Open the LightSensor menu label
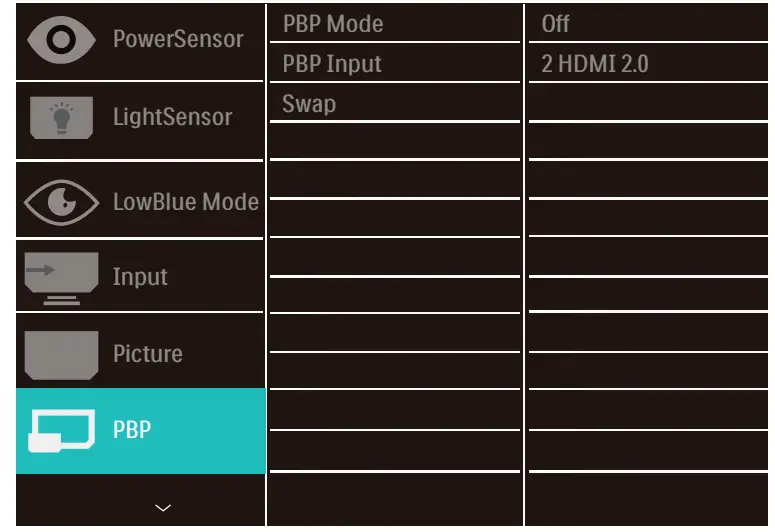 point(172,117)
